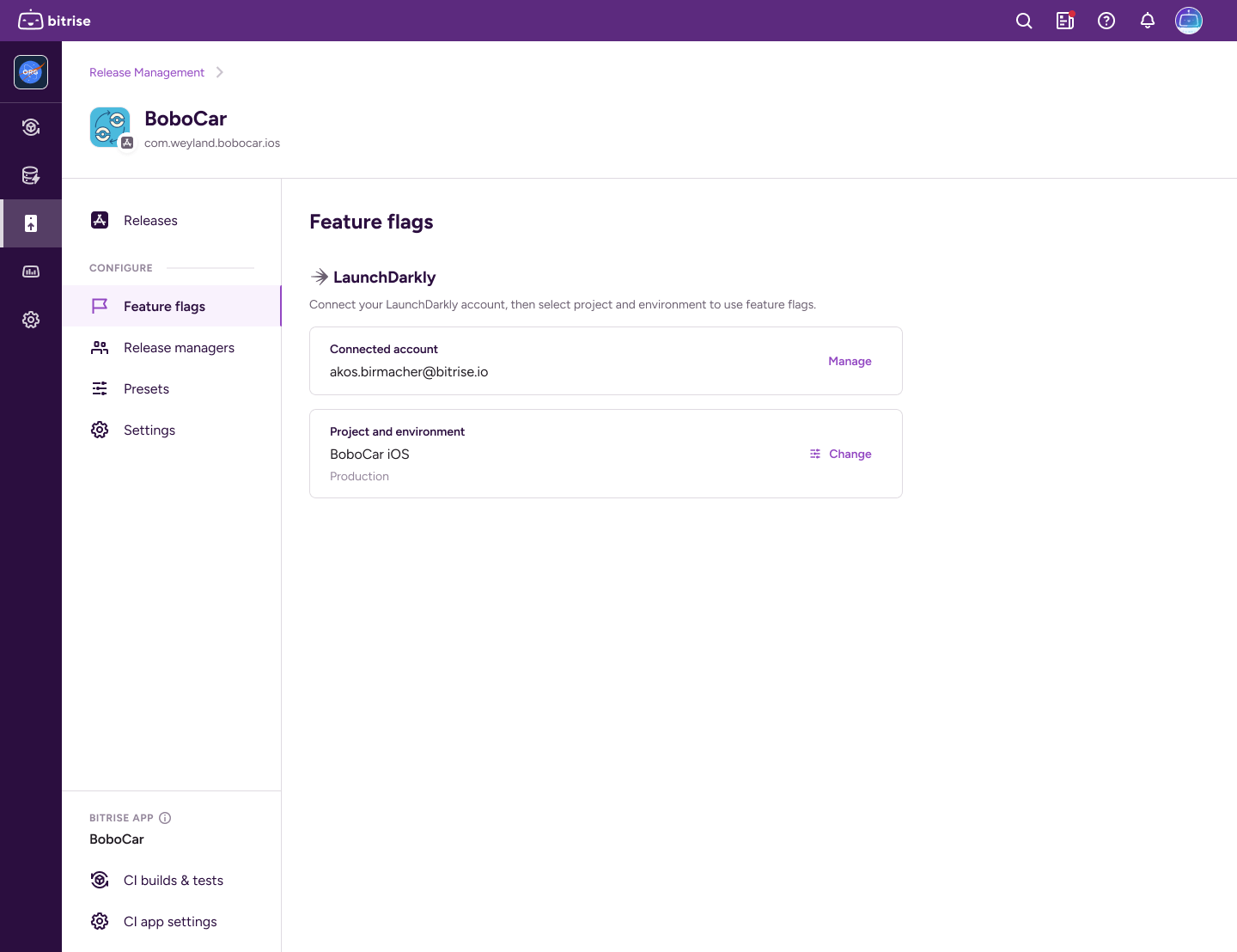The width and height of the screenshot is (1237, 952).
Task: Click the Release Management icon in dark sidebar
Action: click(x=31, y=223)
